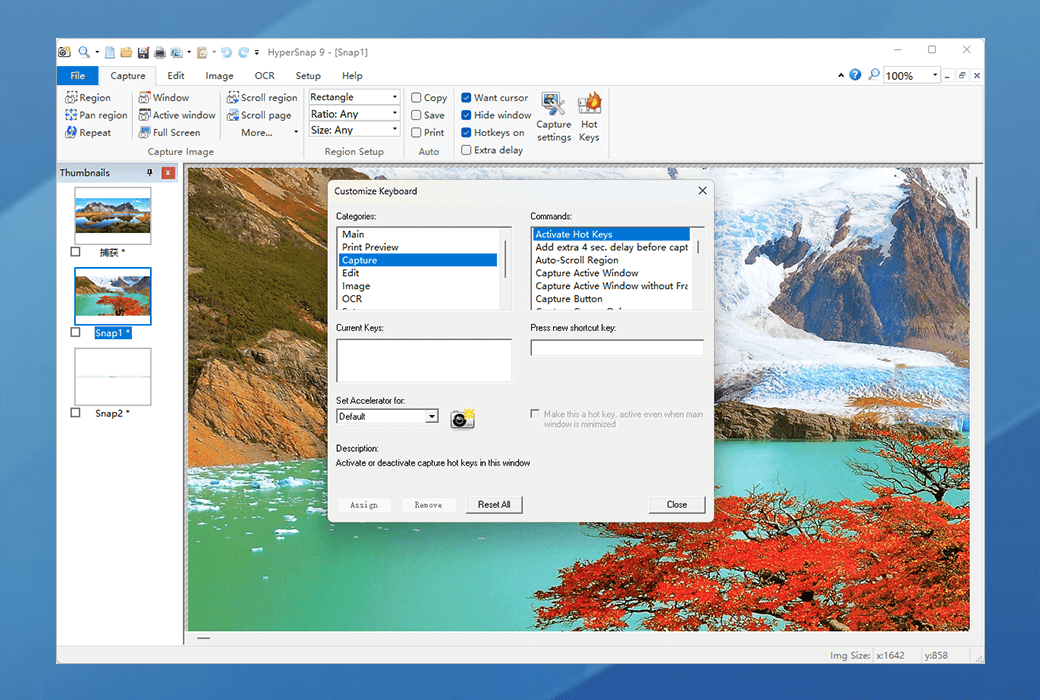Start a Scroll region capture
Viewport: 1040px width, 700px height.
tap(262, 98)
